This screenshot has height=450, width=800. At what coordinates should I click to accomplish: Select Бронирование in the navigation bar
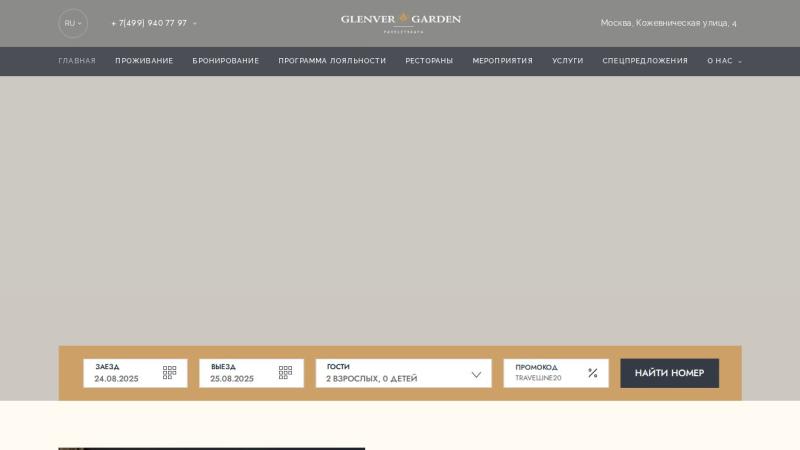pos(225,61)
